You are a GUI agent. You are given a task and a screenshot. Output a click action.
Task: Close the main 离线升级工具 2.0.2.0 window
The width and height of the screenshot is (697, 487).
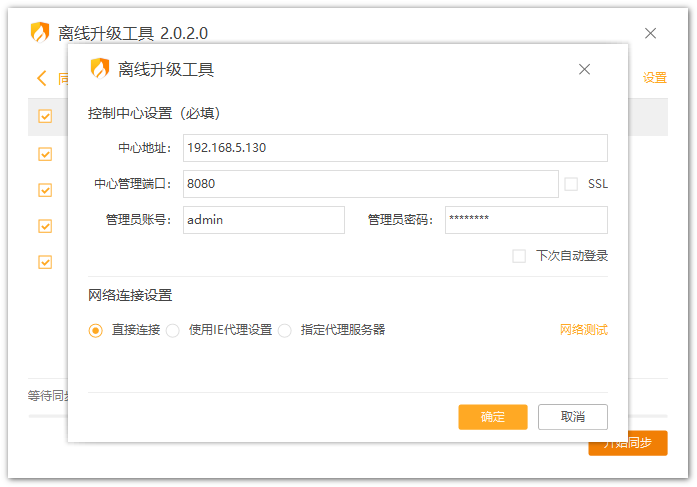coord(650,33)
